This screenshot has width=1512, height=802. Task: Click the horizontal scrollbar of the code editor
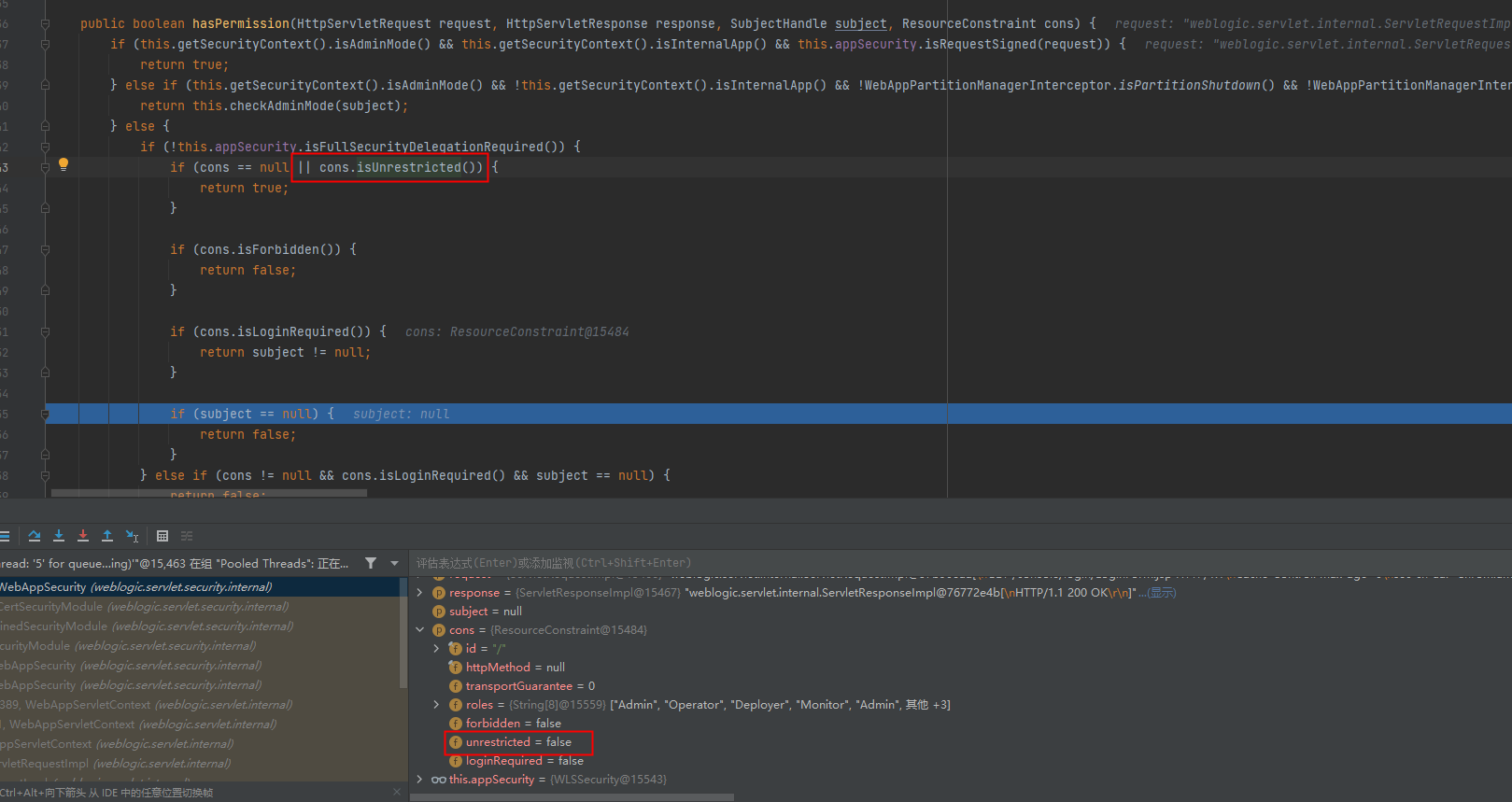pyautogui.click(x=209, y=493)
